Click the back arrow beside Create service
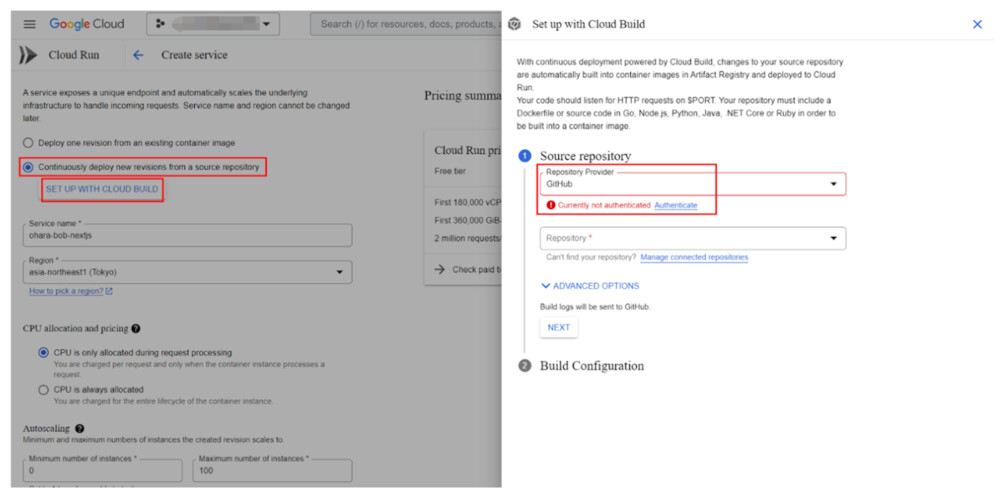This screenshot has width=1000, height=495. coord(138,55)
